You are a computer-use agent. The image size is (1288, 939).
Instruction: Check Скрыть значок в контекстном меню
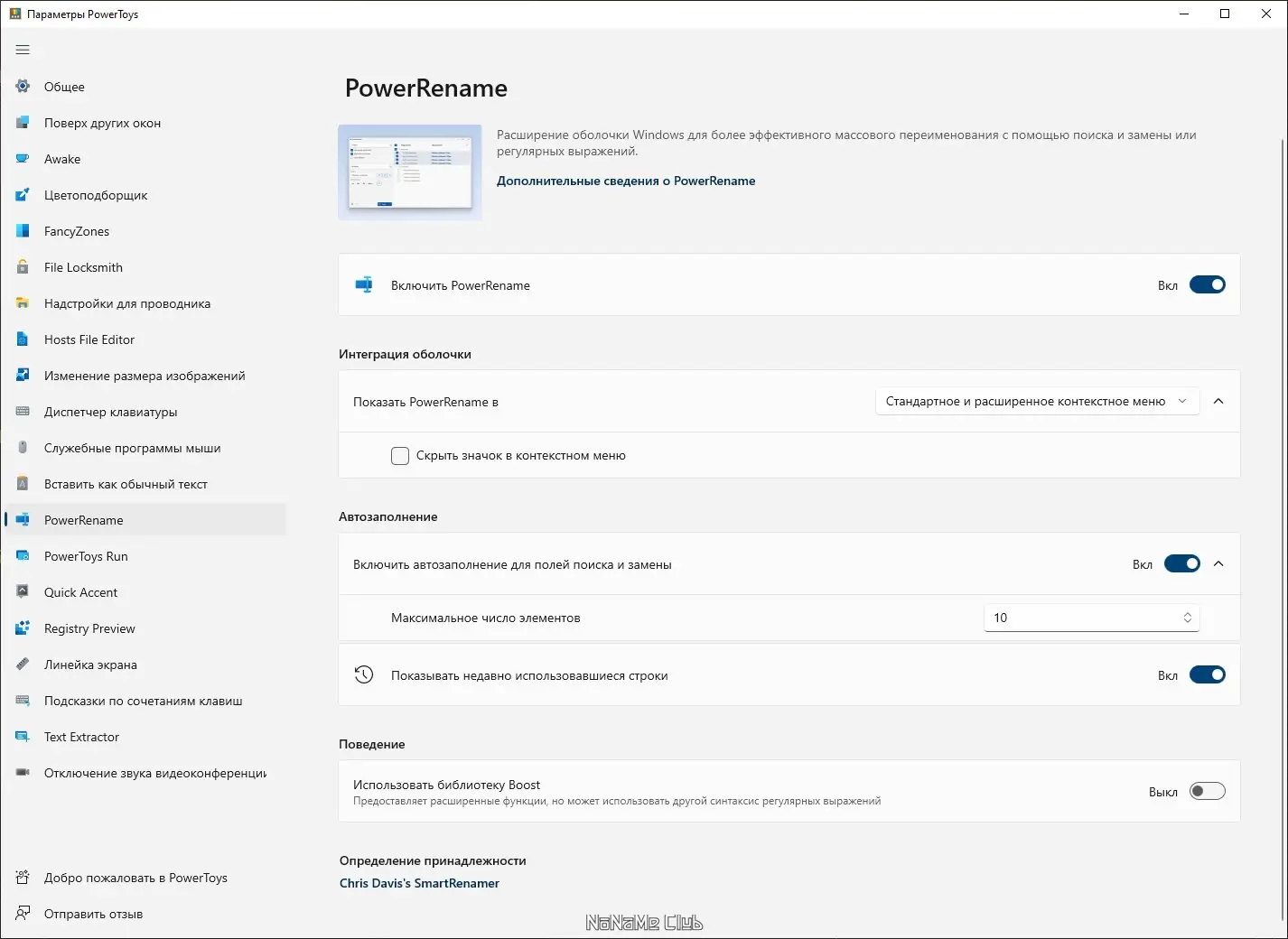(400, 456)
